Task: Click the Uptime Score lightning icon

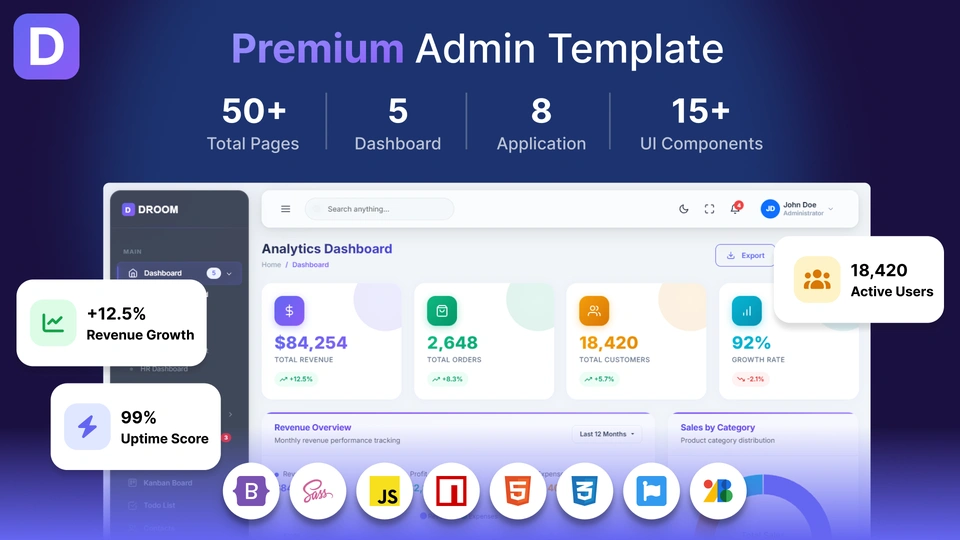Action: (x=87, y=427)
